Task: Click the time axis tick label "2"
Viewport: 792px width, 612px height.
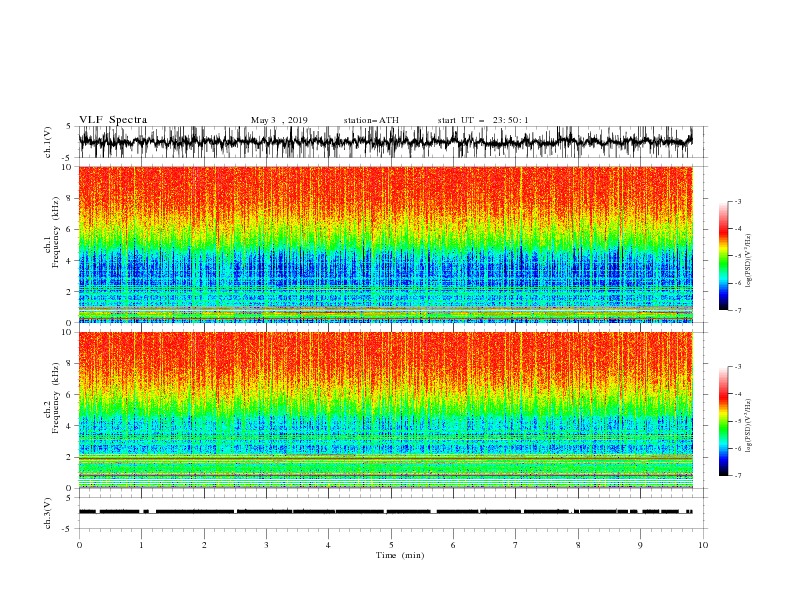Action: click(x=204, y=545)
